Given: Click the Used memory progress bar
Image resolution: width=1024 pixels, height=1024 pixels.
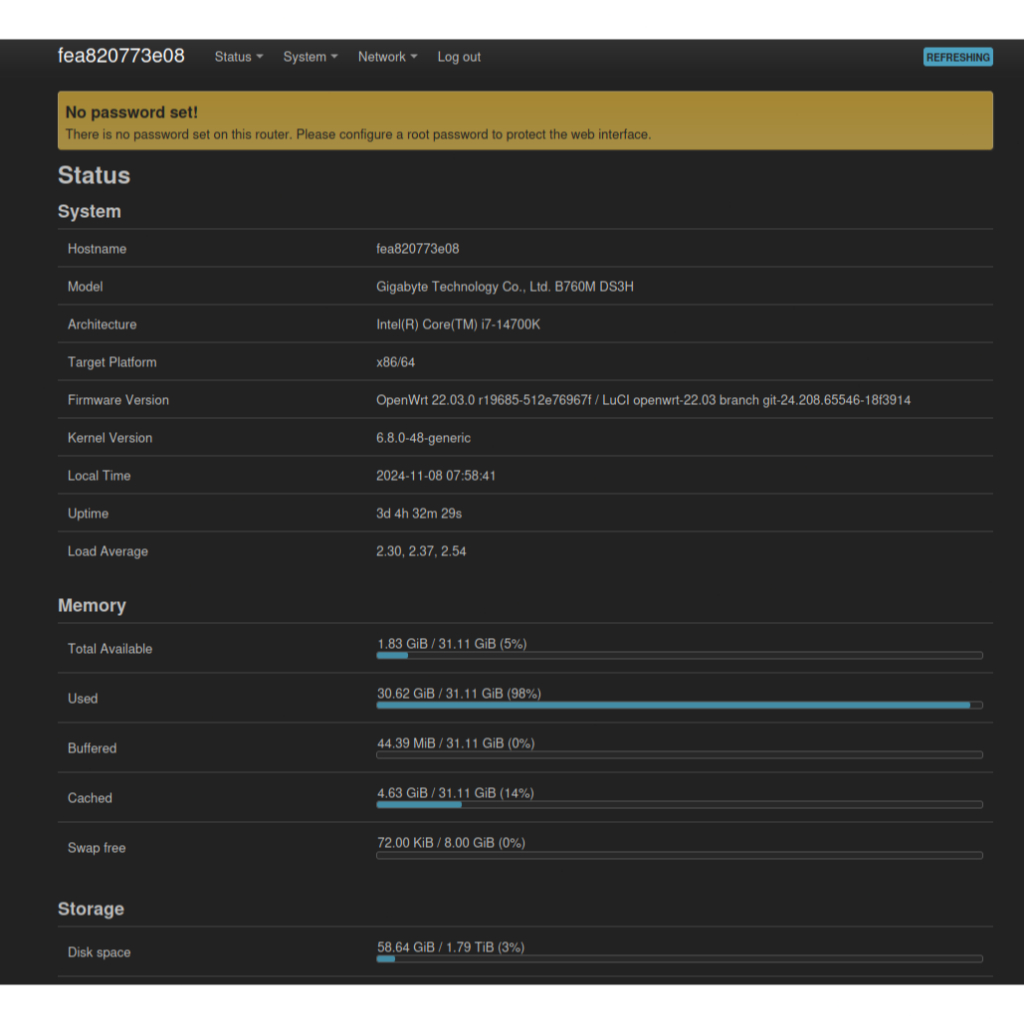Looking at the screenshot, I should pos(679,705).
